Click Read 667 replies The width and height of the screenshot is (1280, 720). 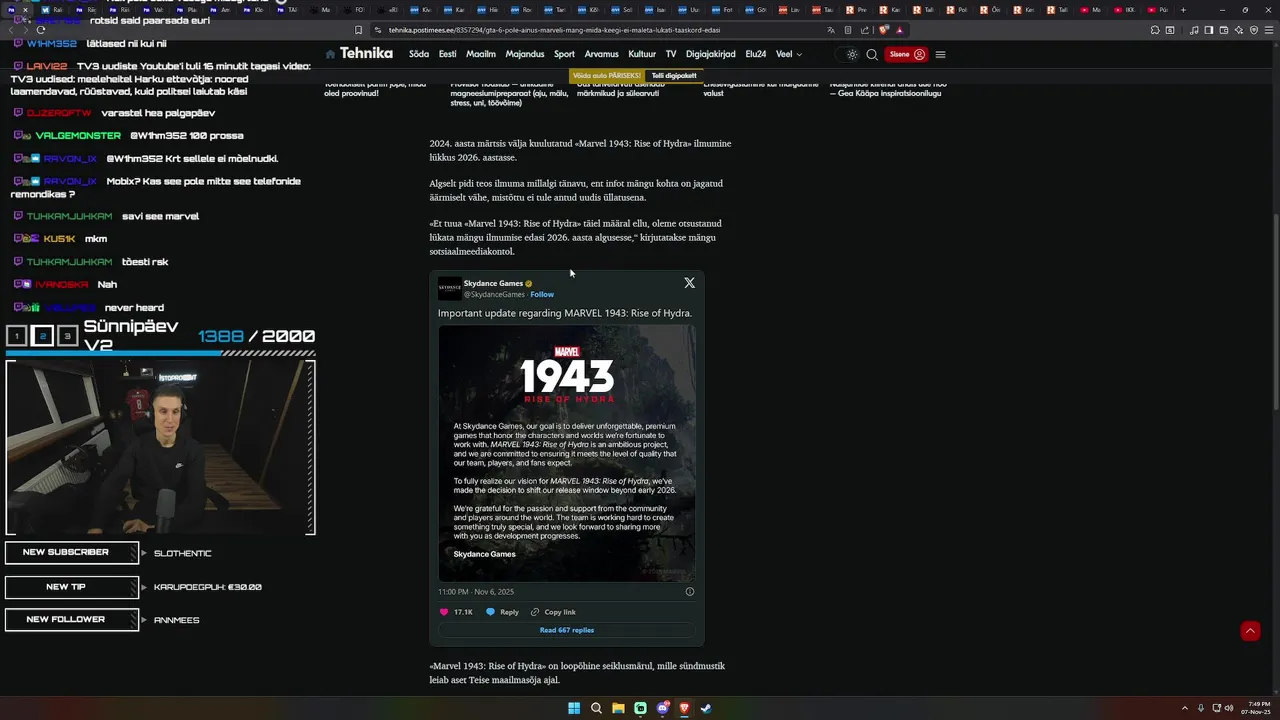click(x=567, y=630)
